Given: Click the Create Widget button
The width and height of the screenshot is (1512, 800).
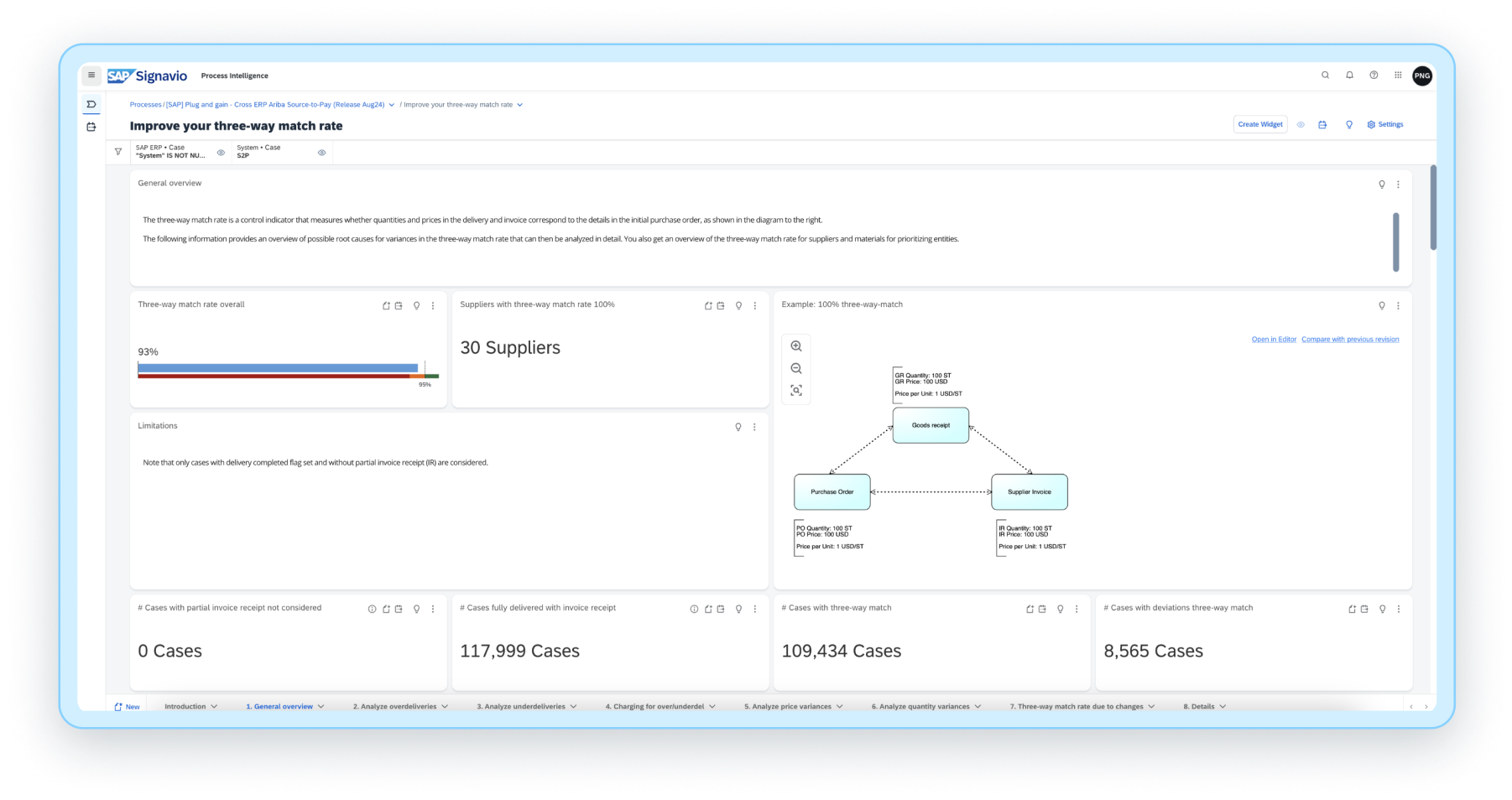Looking at the screenshot, I should 1259,125.
